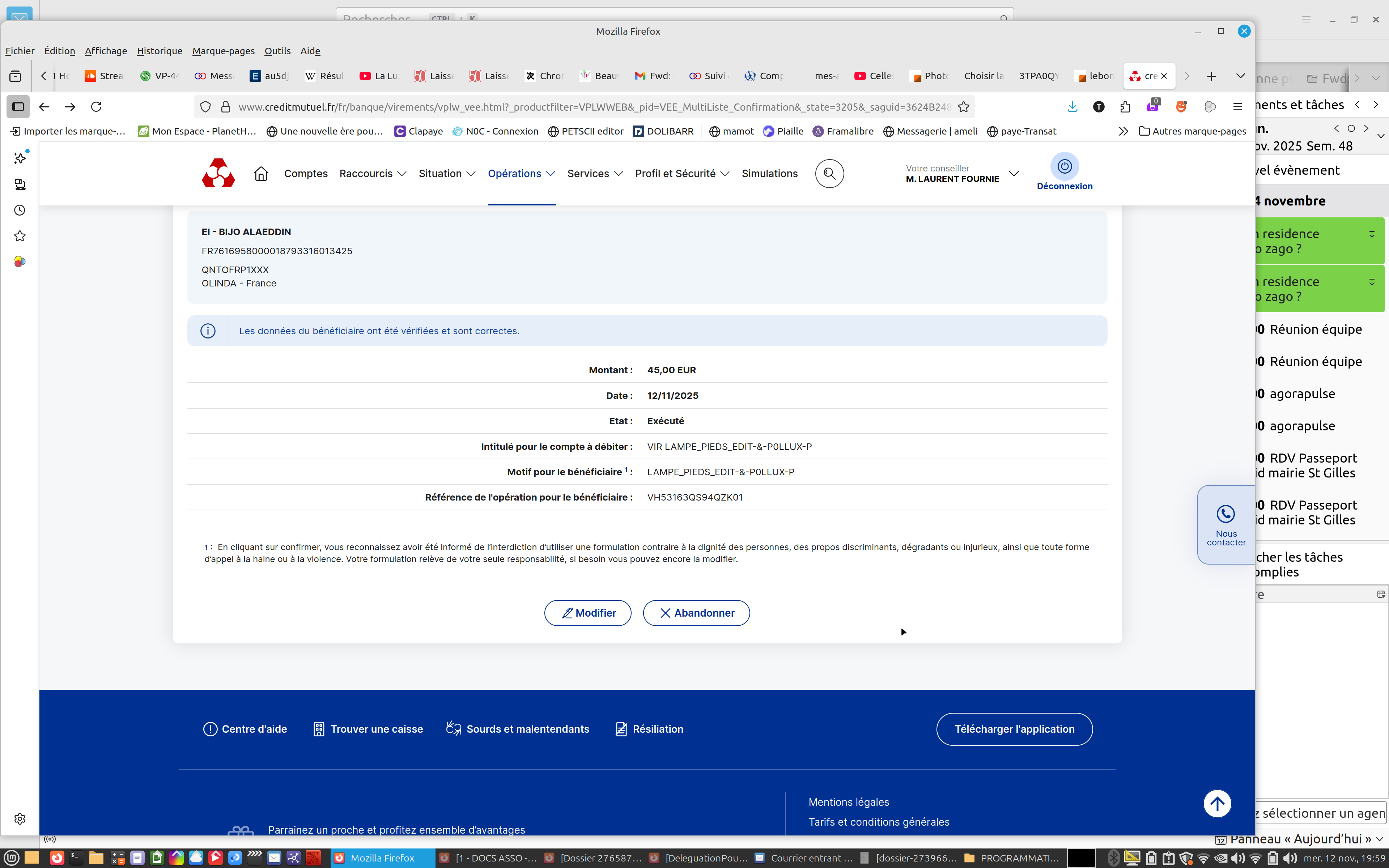Viewport: 1389px width, 868px height.
Task: Bookmark this page with the star icon
Action: [964, 107]
